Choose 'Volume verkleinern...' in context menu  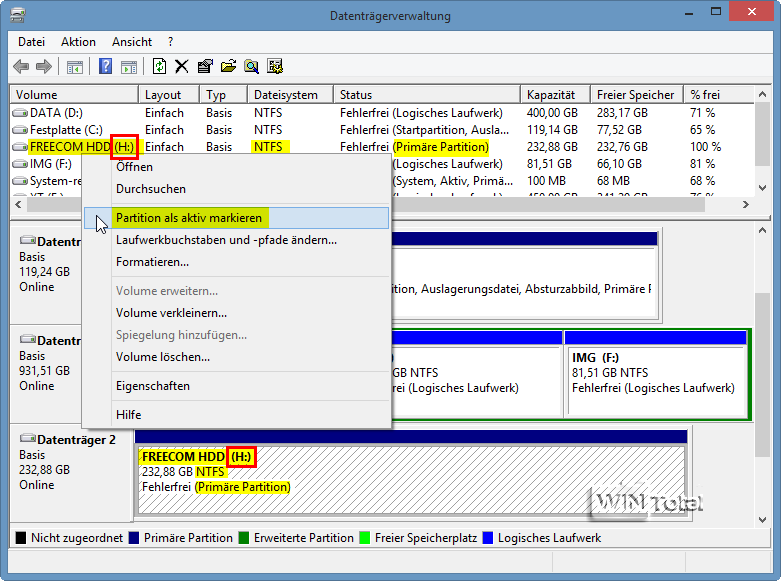171,313
